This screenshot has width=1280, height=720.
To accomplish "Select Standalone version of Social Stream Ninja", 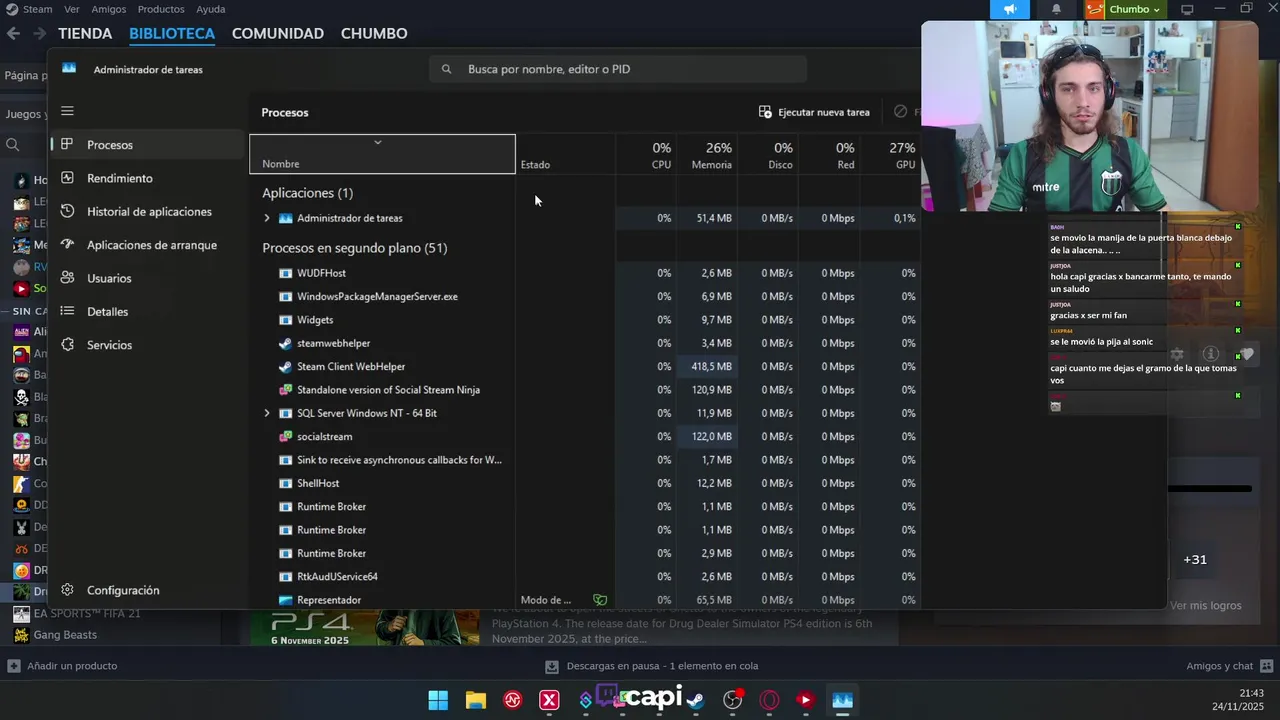I will tap(585, 390).
